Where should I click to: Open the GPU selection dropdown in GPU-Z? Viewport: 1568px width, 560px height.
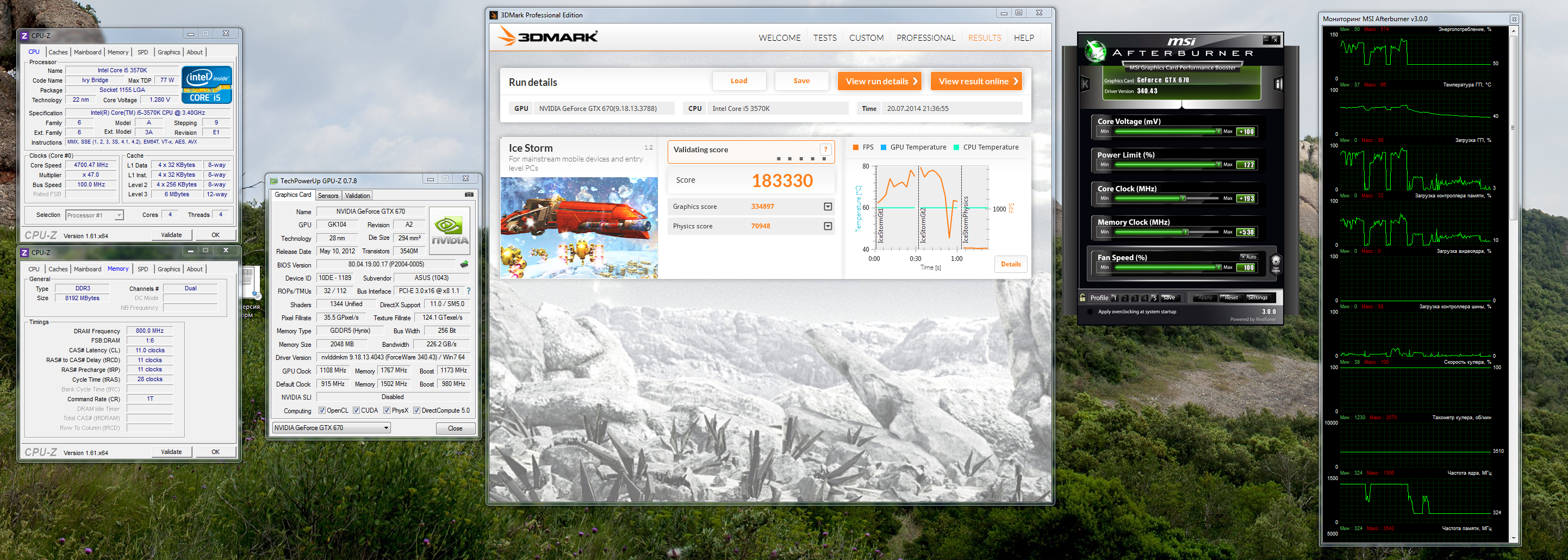point(331,428)
